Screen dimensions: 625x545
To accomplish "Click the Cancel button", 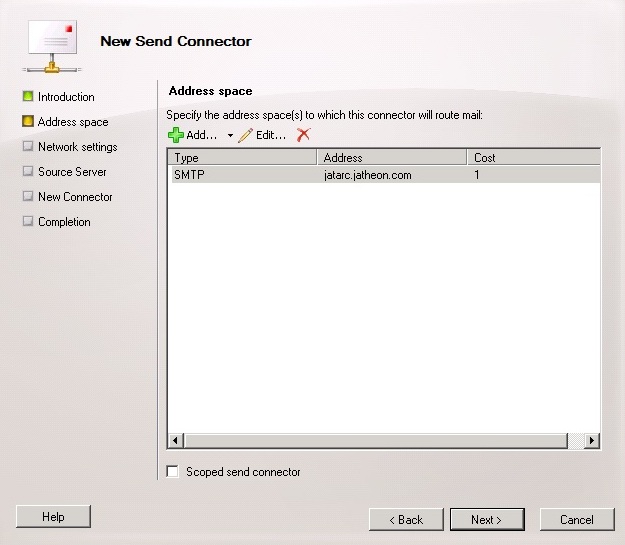I will (577, 519).
